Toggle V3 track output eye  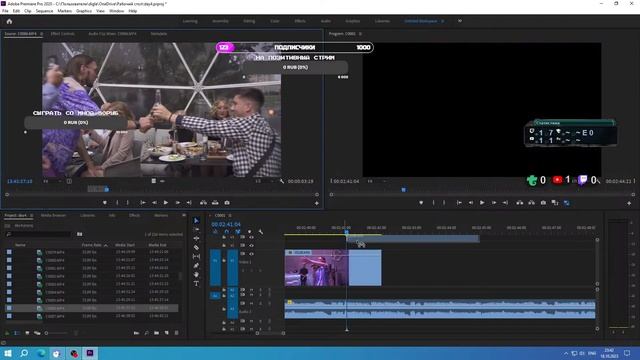[x=251, y=237]
